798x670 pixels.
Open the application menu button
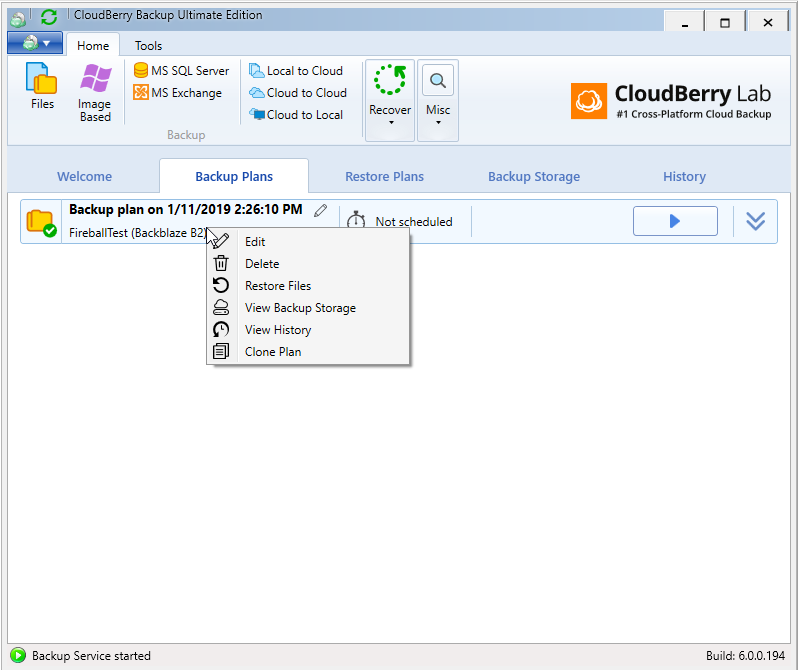35,43
